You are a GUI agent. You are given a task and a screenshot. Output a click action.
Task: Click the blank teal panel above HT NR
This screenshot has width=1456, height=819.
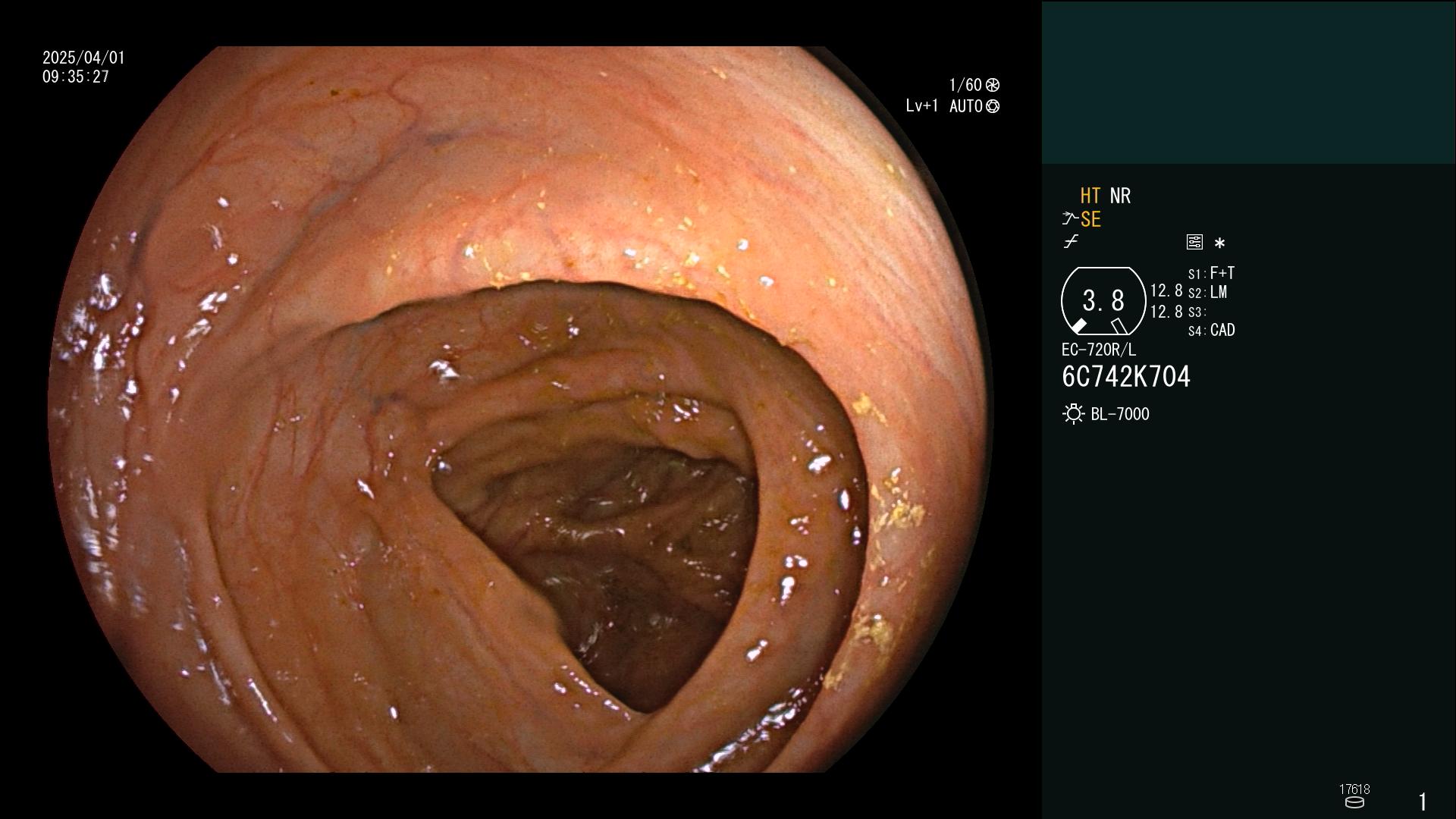pyautogui.click(x=1248, y=82)
